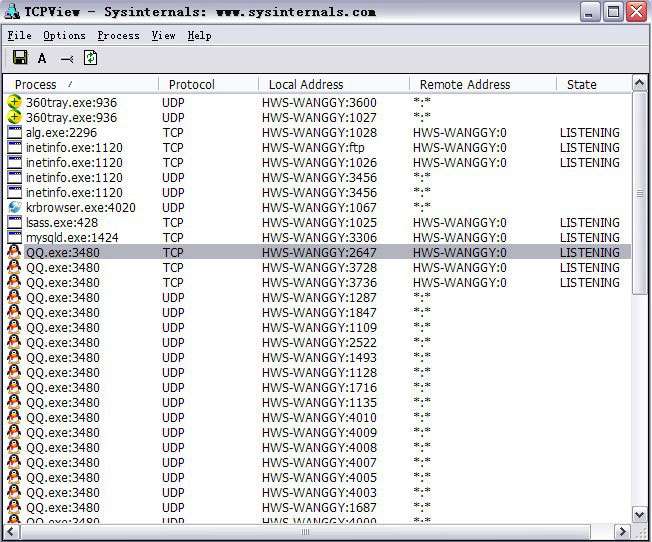The image size is (652, 542).
Task: Click local address HWS-WANGGY:1135
Action: [x=319, y=403]
